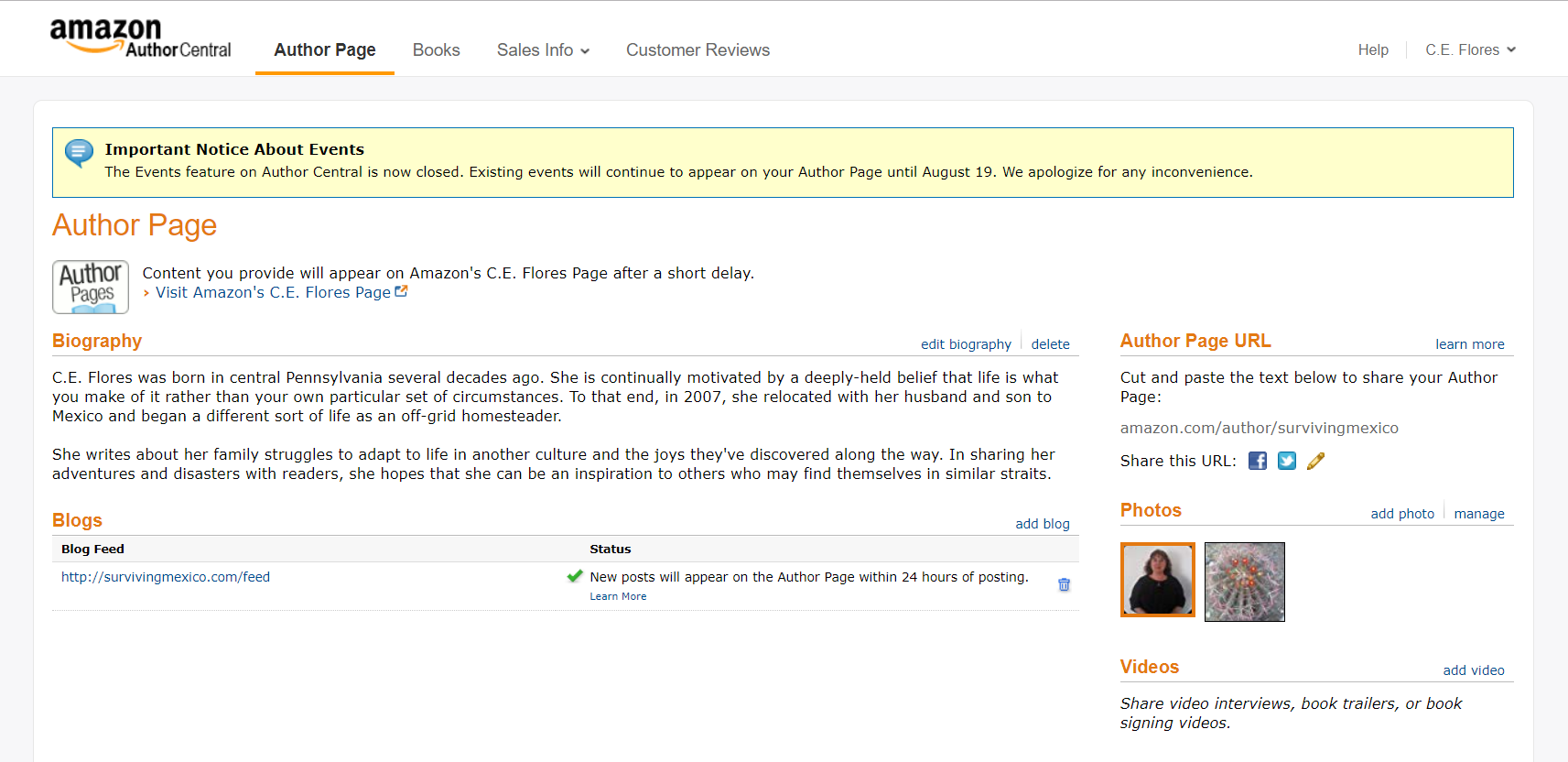1568x762 pixels.
Task: Open the C.E. Flores account dropdown
Action: (1470, 50)
